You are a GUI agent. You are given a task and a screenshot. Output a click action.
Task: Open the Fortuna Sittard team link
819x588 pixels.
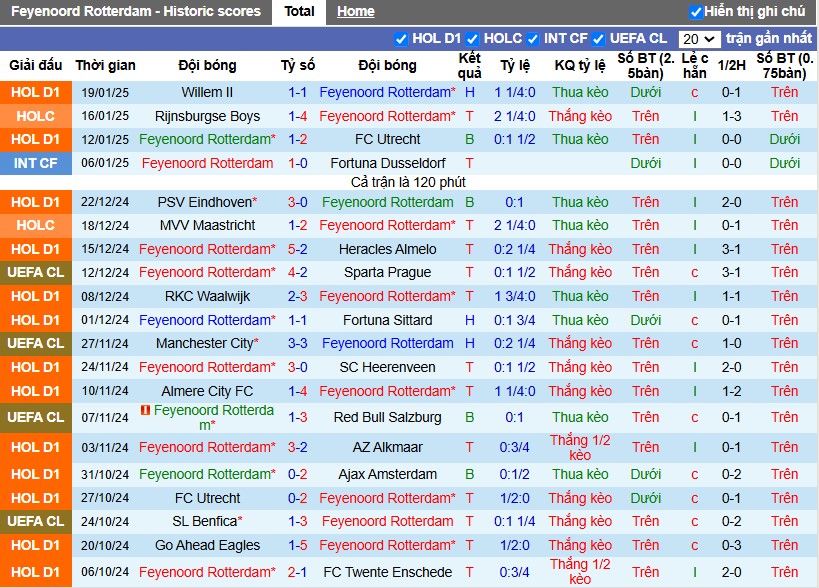pyautogui.click(x=388, y=320)
